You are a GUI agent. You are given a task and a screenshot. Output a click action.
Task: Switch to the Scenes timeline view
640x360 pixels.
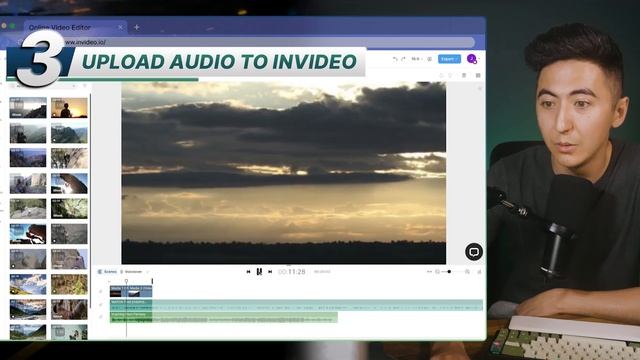pyautogui.click(x=108, y=272)
